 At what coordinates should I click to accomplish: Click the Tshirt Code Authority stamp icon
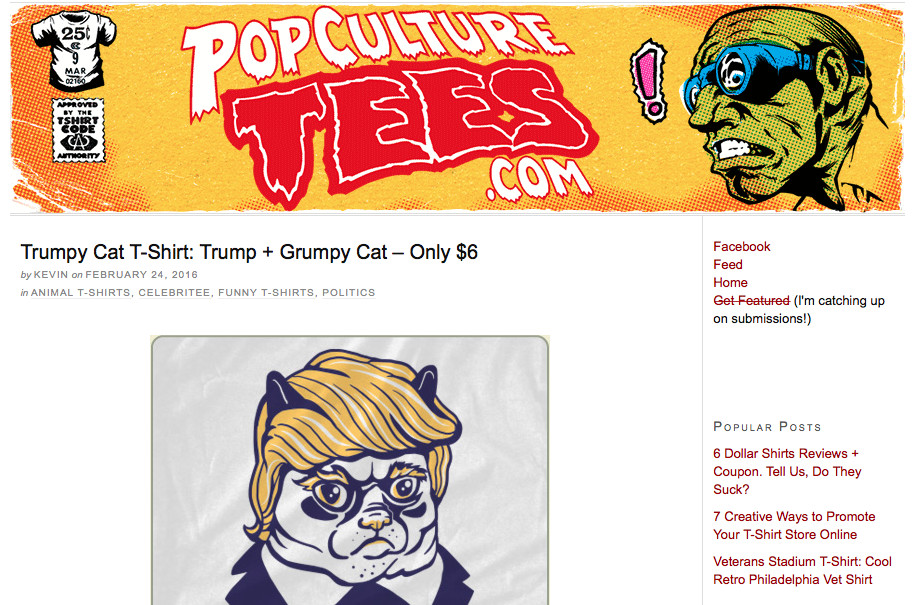point(79,130)
